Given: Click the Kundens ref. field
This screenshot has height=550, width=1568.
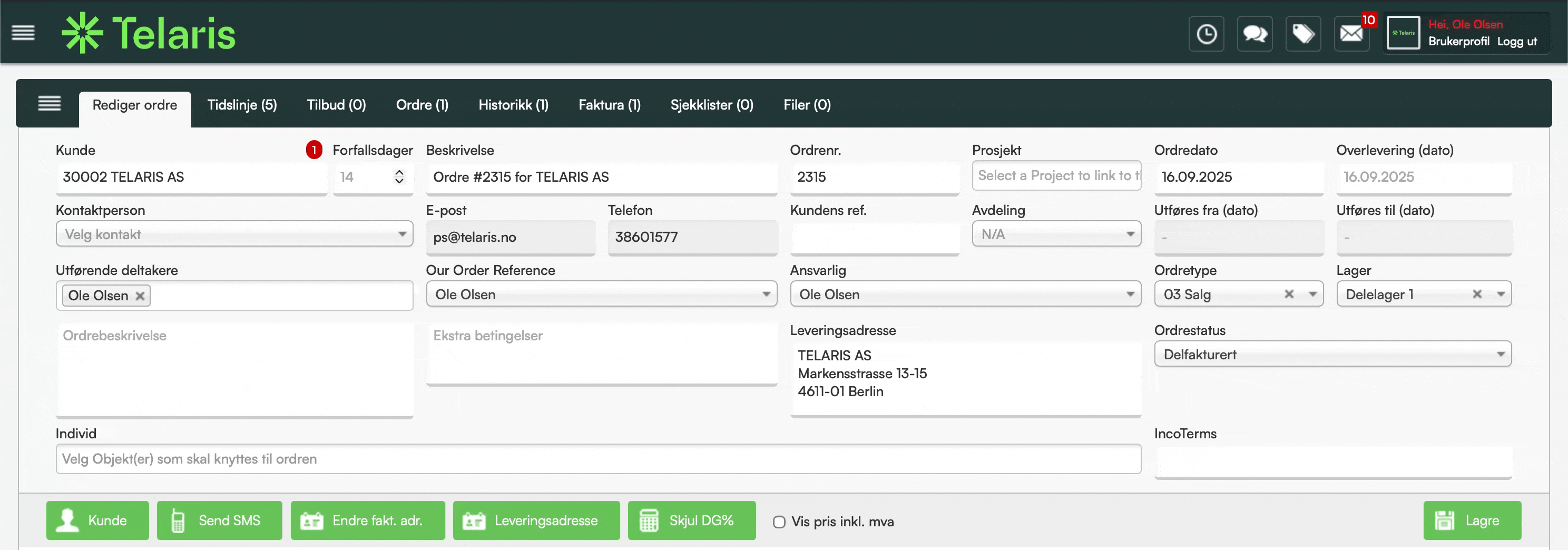Looking at the screenshot, I should pyautogui.click(x=875, y=237).
